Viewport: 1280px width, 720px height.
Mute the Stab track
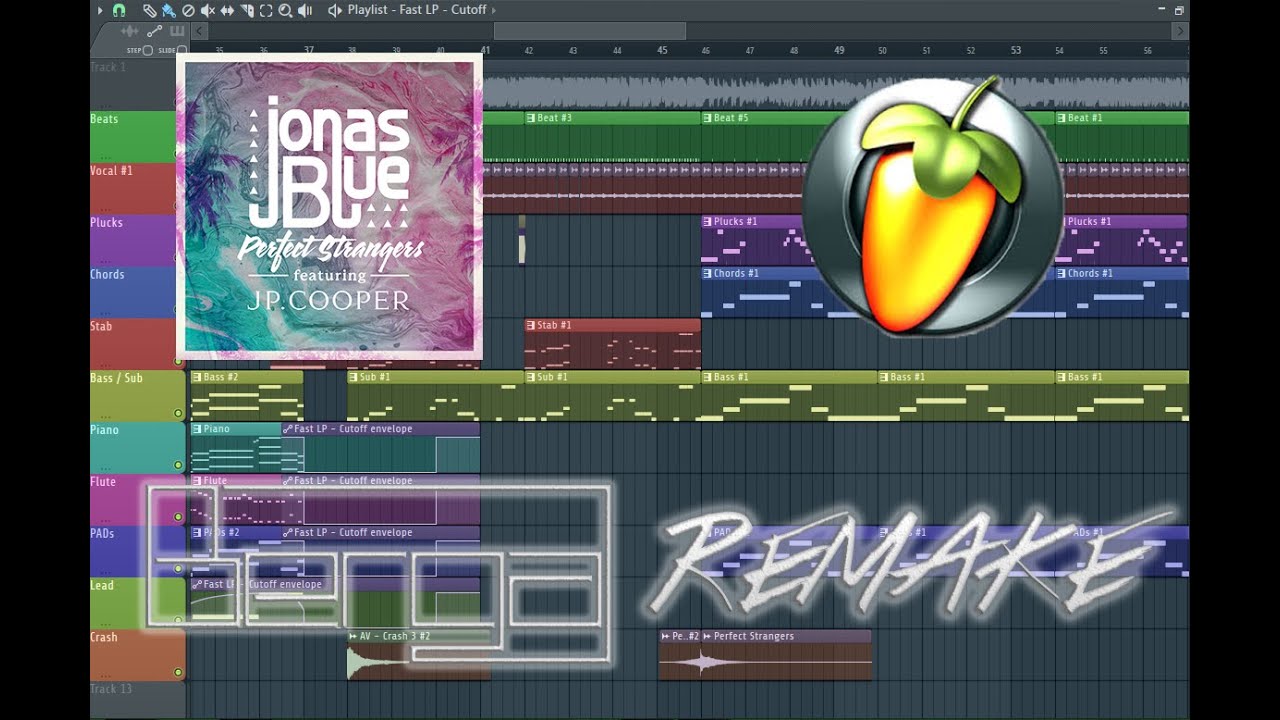pyautogui.click(x=179, y=361)
